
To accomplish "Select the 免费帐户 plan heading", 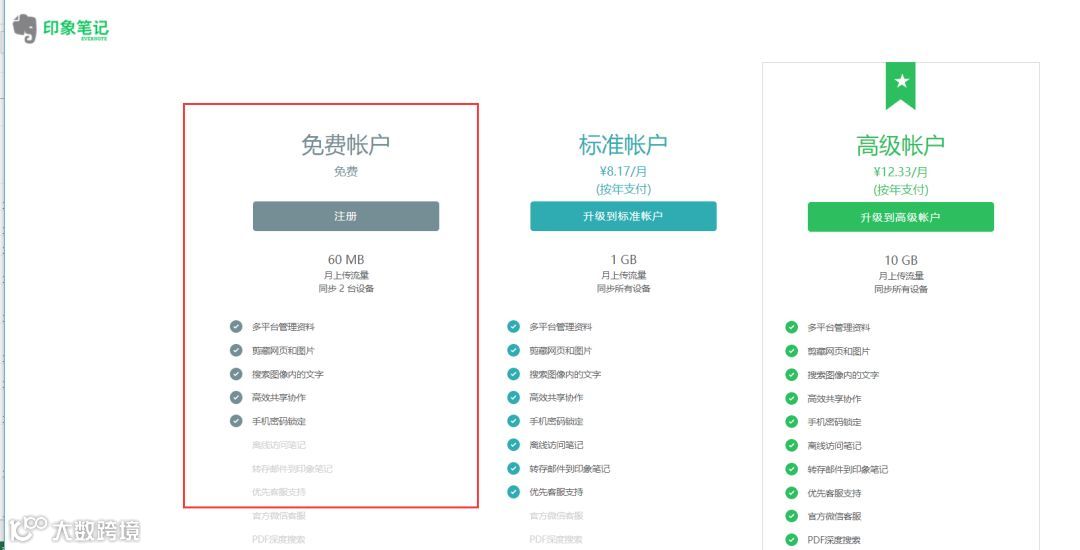I will coord(346,145).
